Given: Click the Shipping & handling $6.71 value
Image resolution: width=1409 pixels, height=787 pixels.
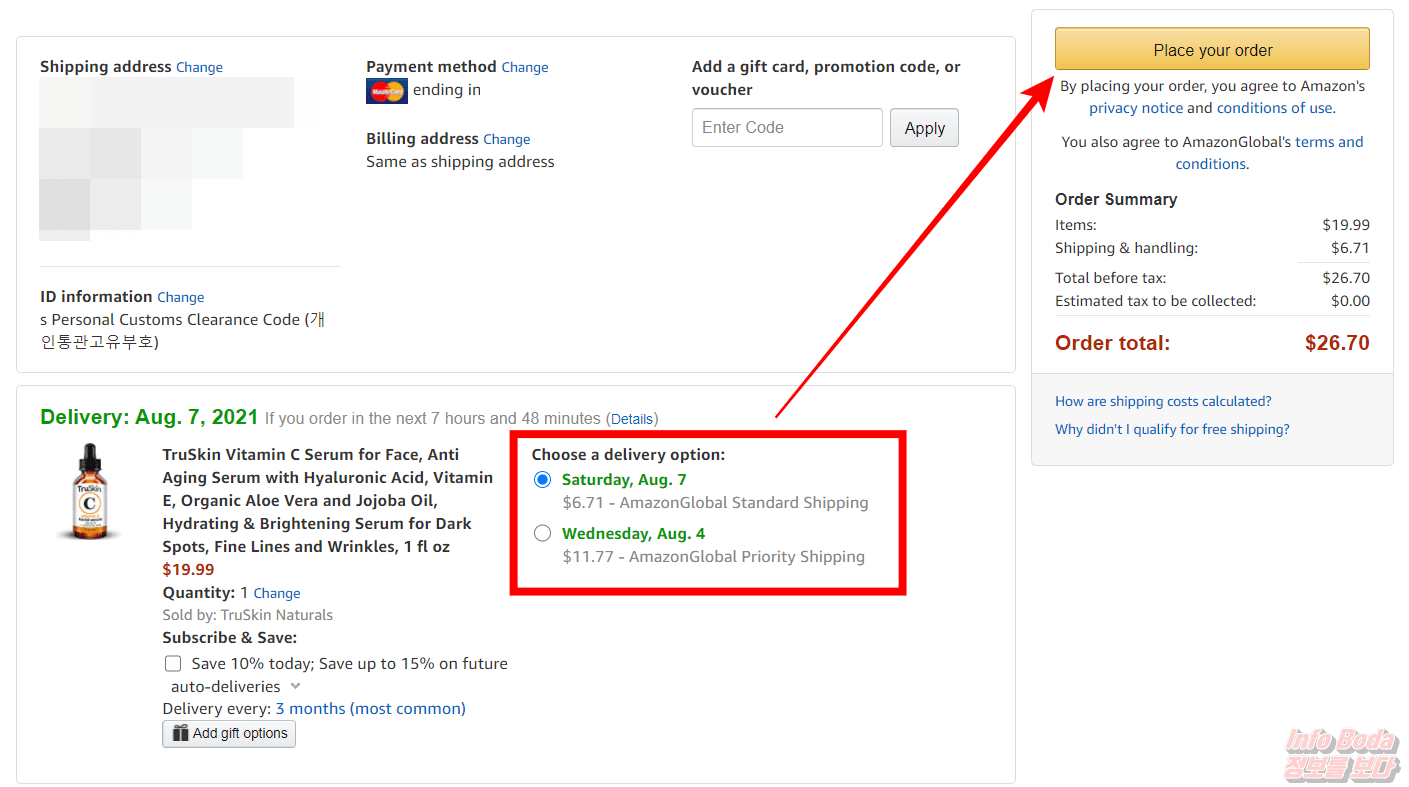Looking at the screenshot, I should pos(1350,248).
